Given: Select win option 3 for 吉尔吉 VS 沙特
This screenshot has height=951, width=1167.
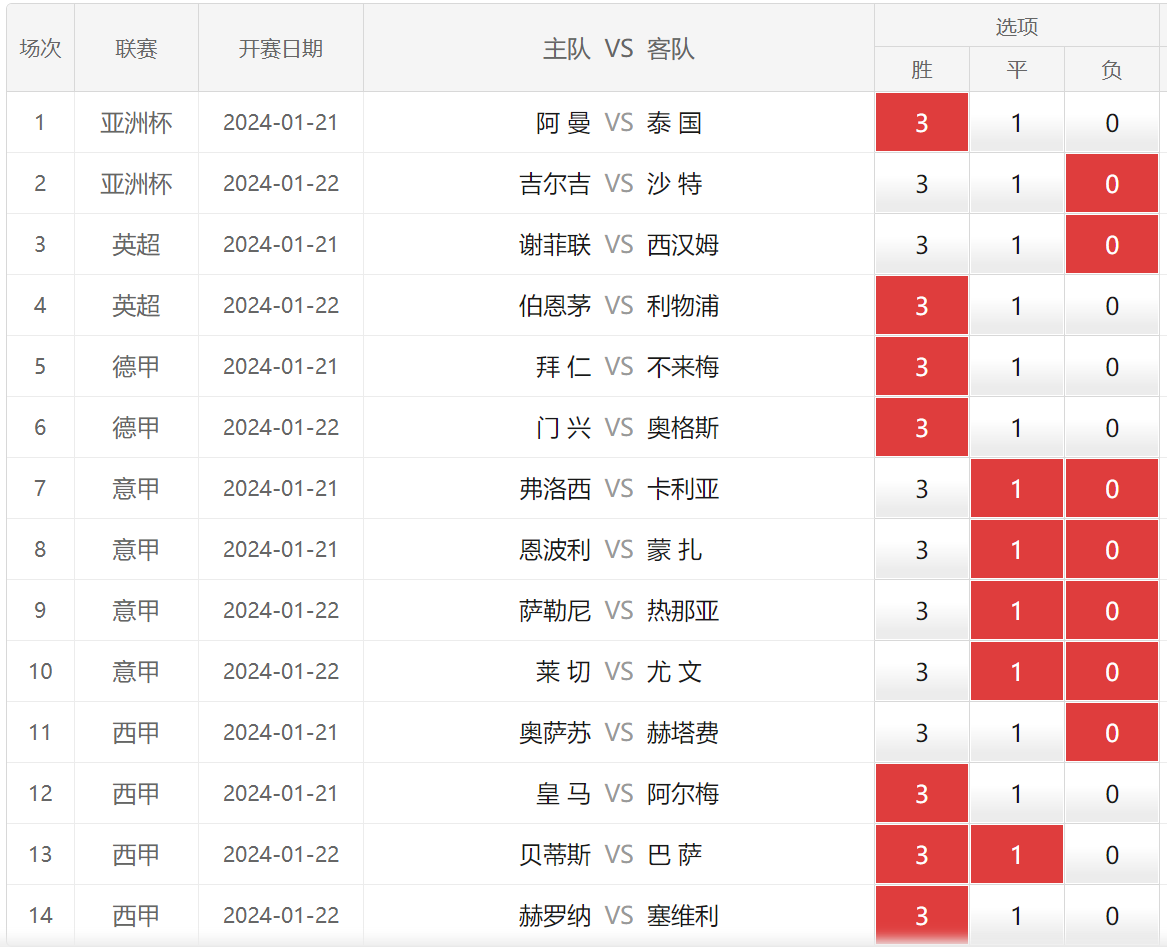Looking at the screenshot, I should click(921, 183).
